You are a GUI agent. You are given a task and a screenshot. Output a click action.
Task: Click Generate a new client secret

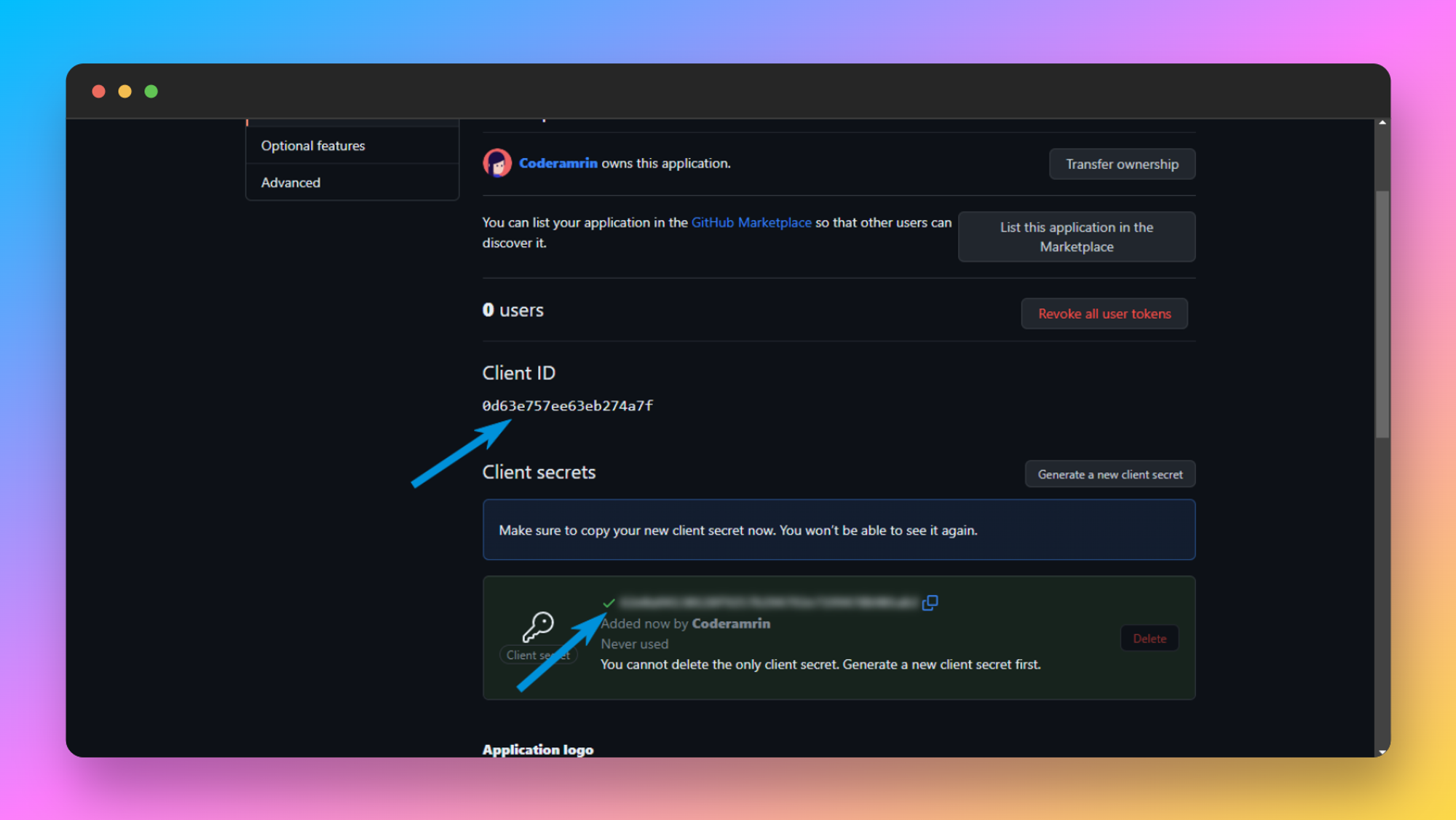[1108, 474]
